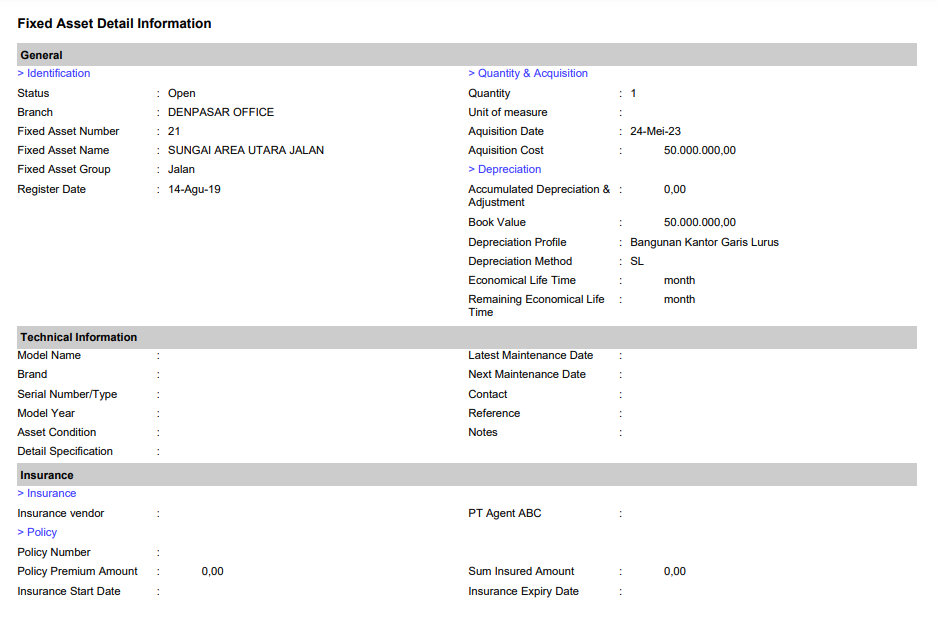
Task: Select the blue Depreciation section link
Action: pyautogui.click(x=505, y=169)
